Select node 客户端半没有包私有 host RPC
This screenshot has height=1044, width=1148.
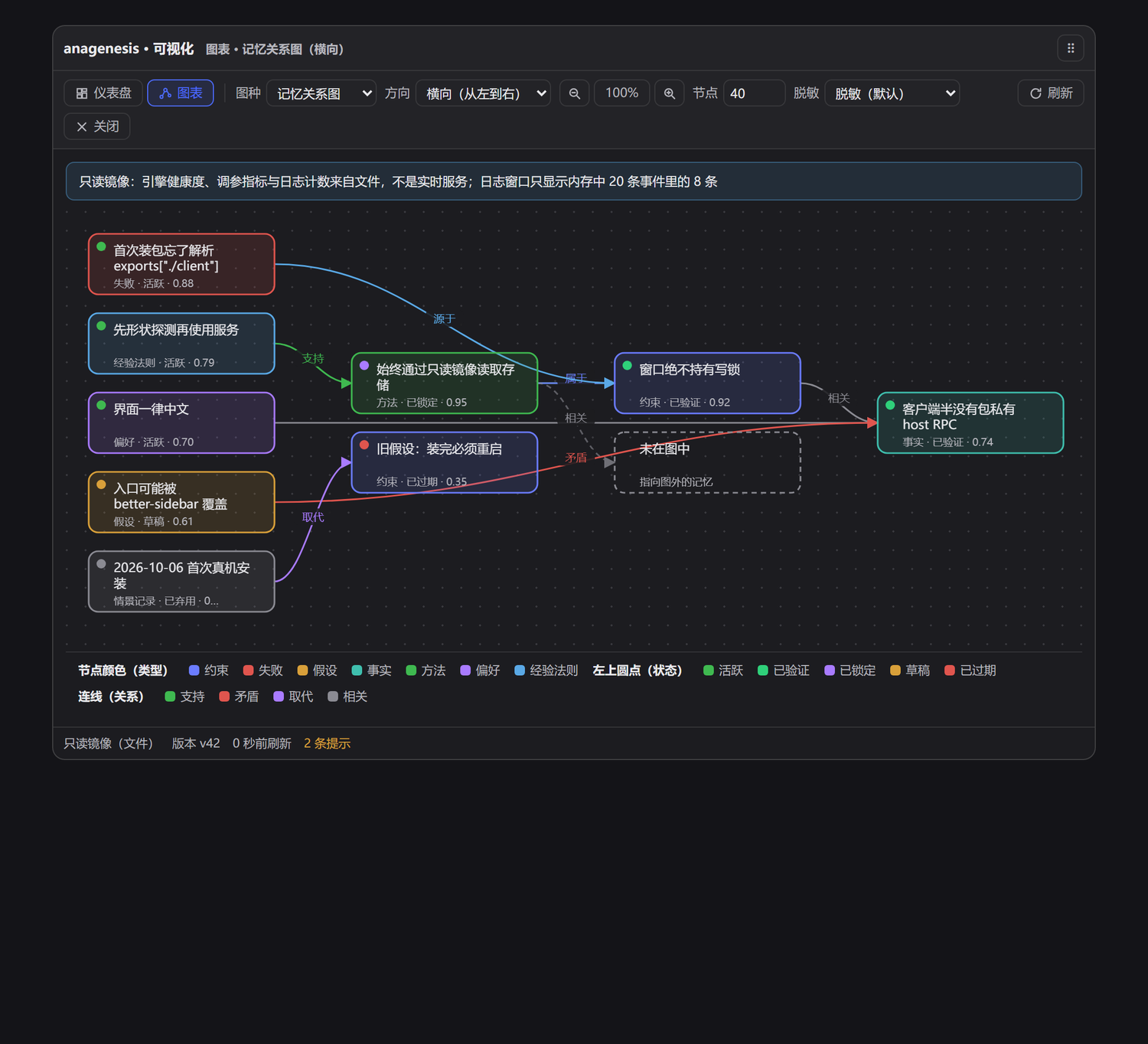pos(970,422)
